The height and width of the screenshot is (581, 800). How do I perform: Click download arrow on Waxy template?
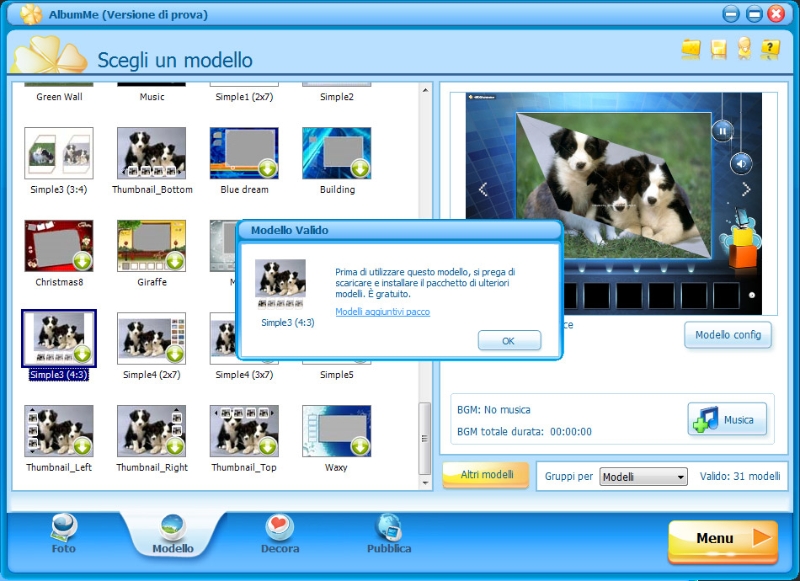360,446
